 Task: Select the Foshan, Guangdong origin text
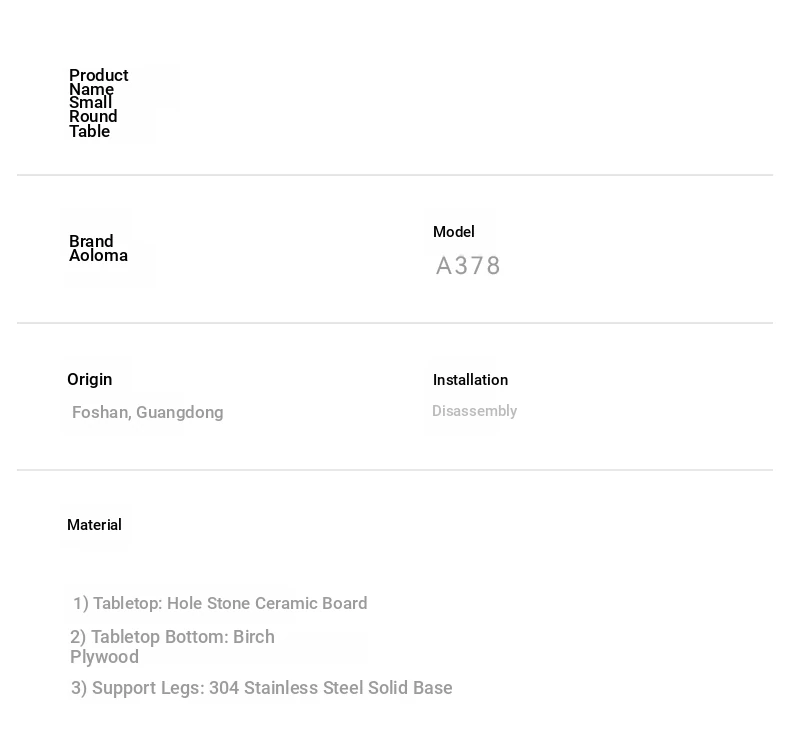click(148, 413)
